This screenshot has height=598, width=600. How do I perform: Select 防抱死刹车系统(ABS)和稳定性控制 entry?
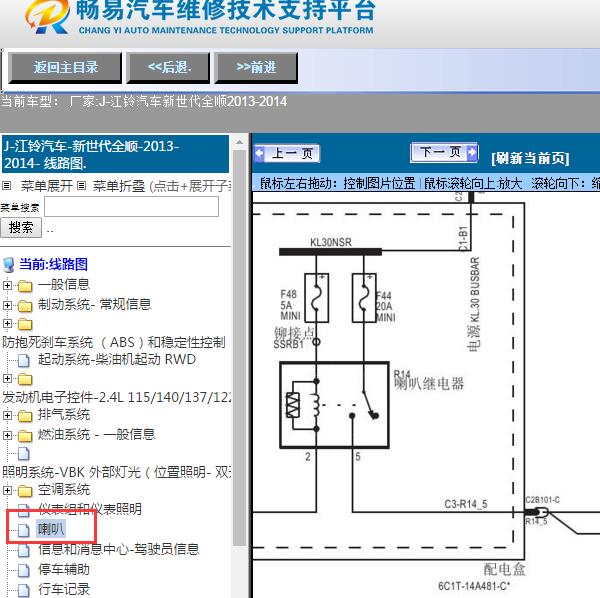pos(114,342)
